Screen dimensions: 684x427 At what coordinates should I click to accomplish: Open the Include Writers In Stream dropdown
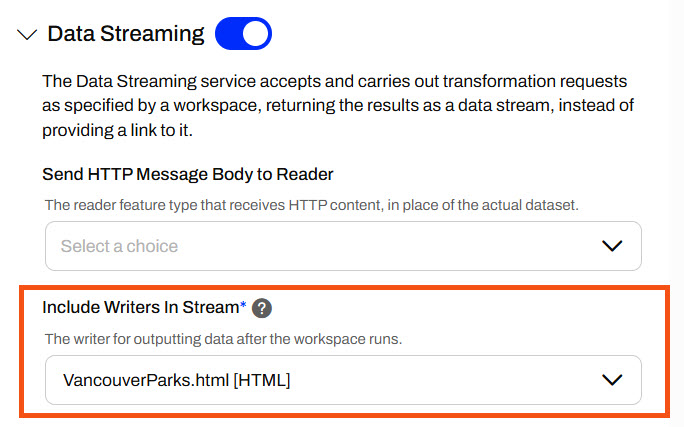pos(343,380)
